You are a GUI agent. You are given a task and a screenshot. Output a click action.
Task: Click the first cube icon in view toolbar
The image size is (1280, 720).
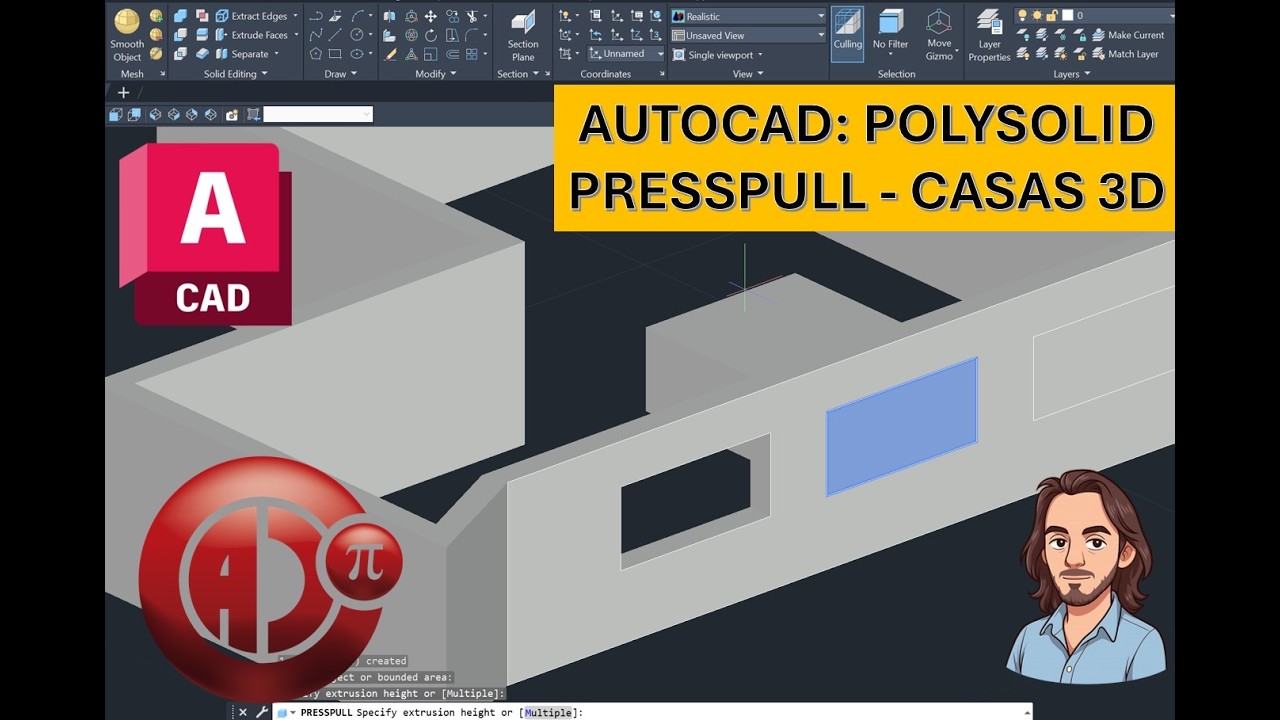[x=116, y=115]
